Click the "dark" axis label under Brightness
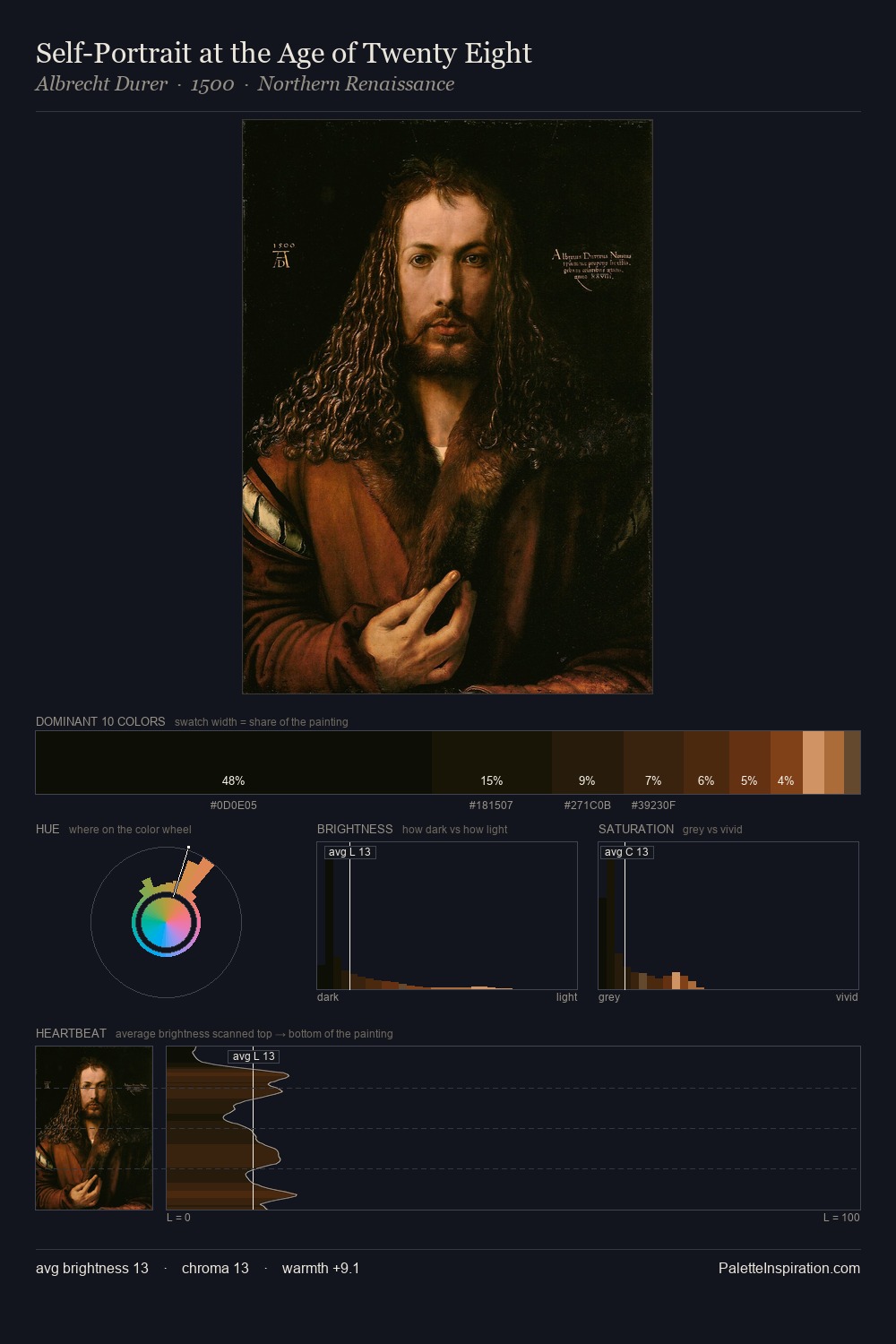 pos(328,997)
